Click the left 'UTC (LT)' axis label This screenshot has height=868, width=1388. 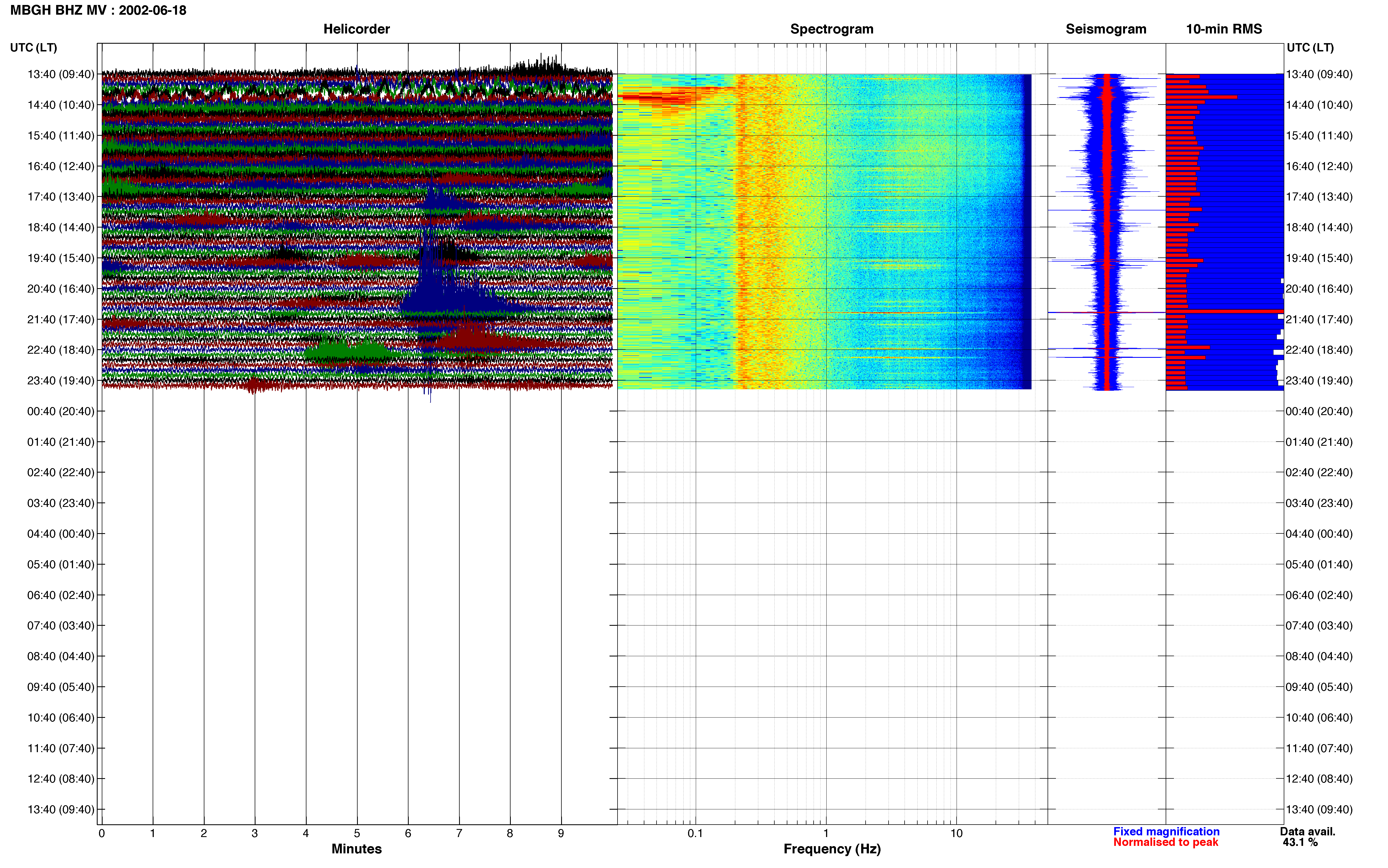pyautogui.click(x=33, y=48)
